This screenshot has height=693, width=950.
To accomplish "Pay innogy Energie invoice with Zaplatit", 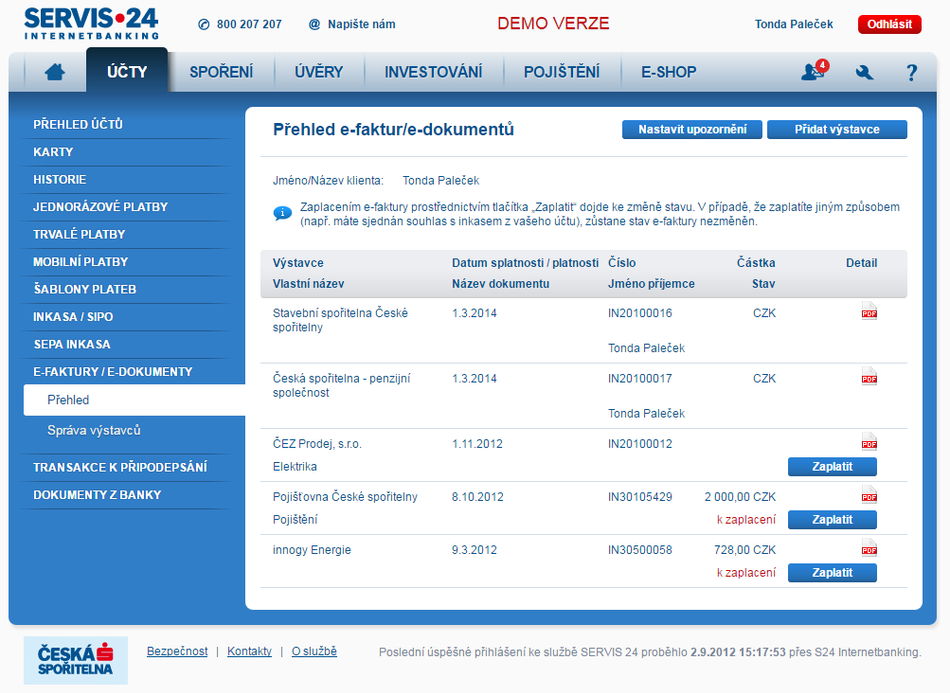I will tap(832, 572).
